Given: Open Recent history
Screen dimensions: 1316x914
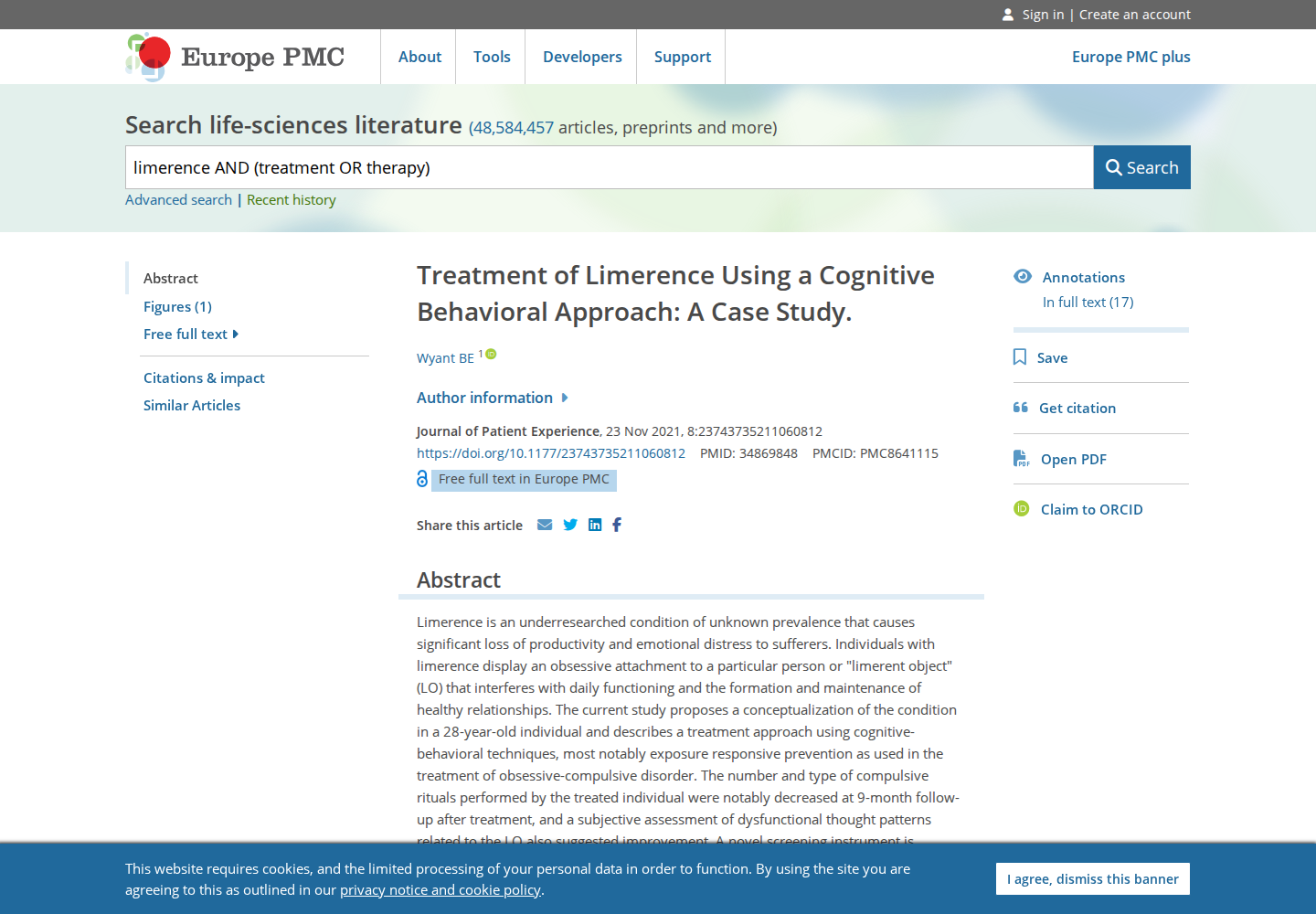Looking at the screenshot, I should (292, 200).
